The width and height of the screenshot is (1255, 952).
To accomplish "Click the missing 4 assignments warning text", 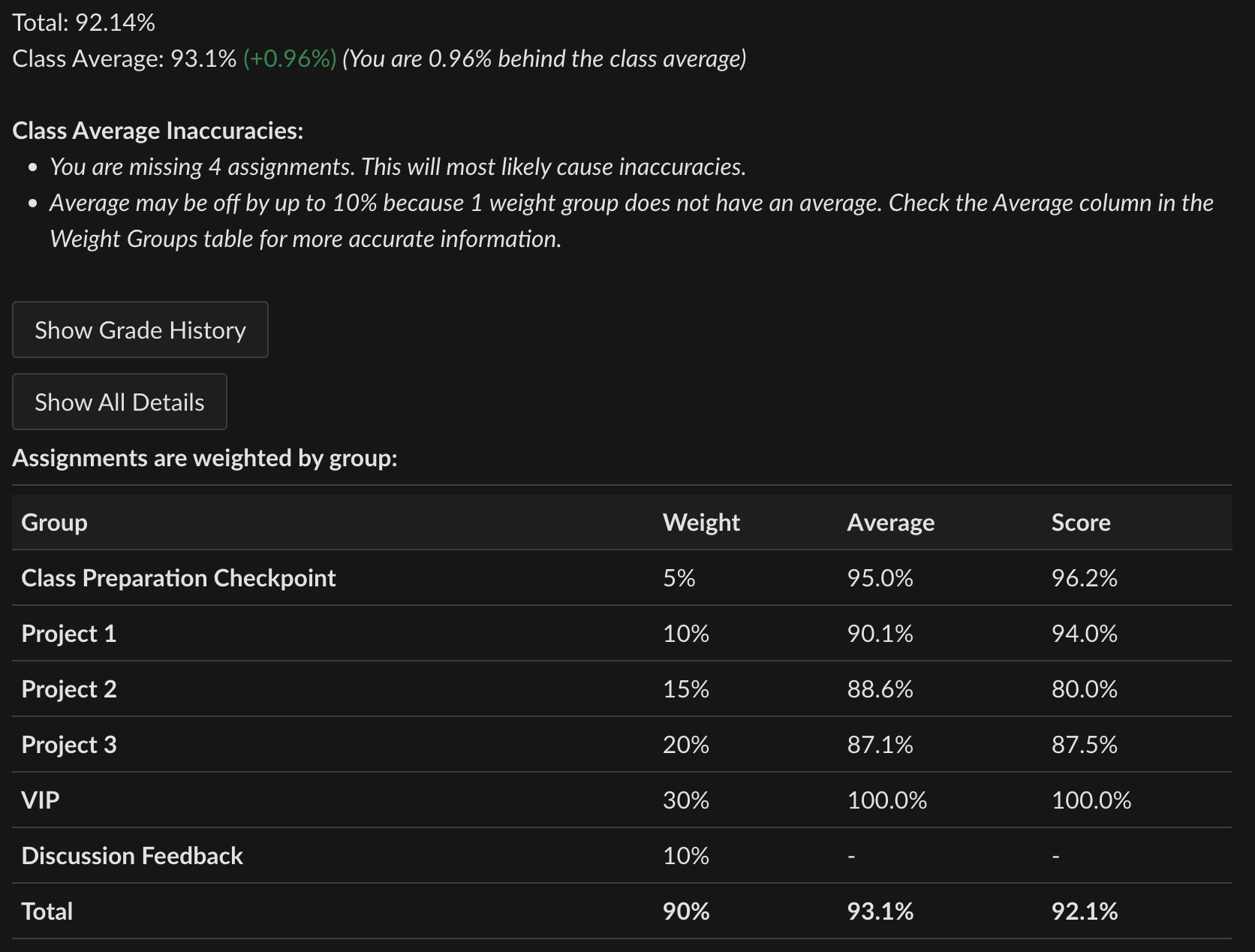I will pos(398,167).
